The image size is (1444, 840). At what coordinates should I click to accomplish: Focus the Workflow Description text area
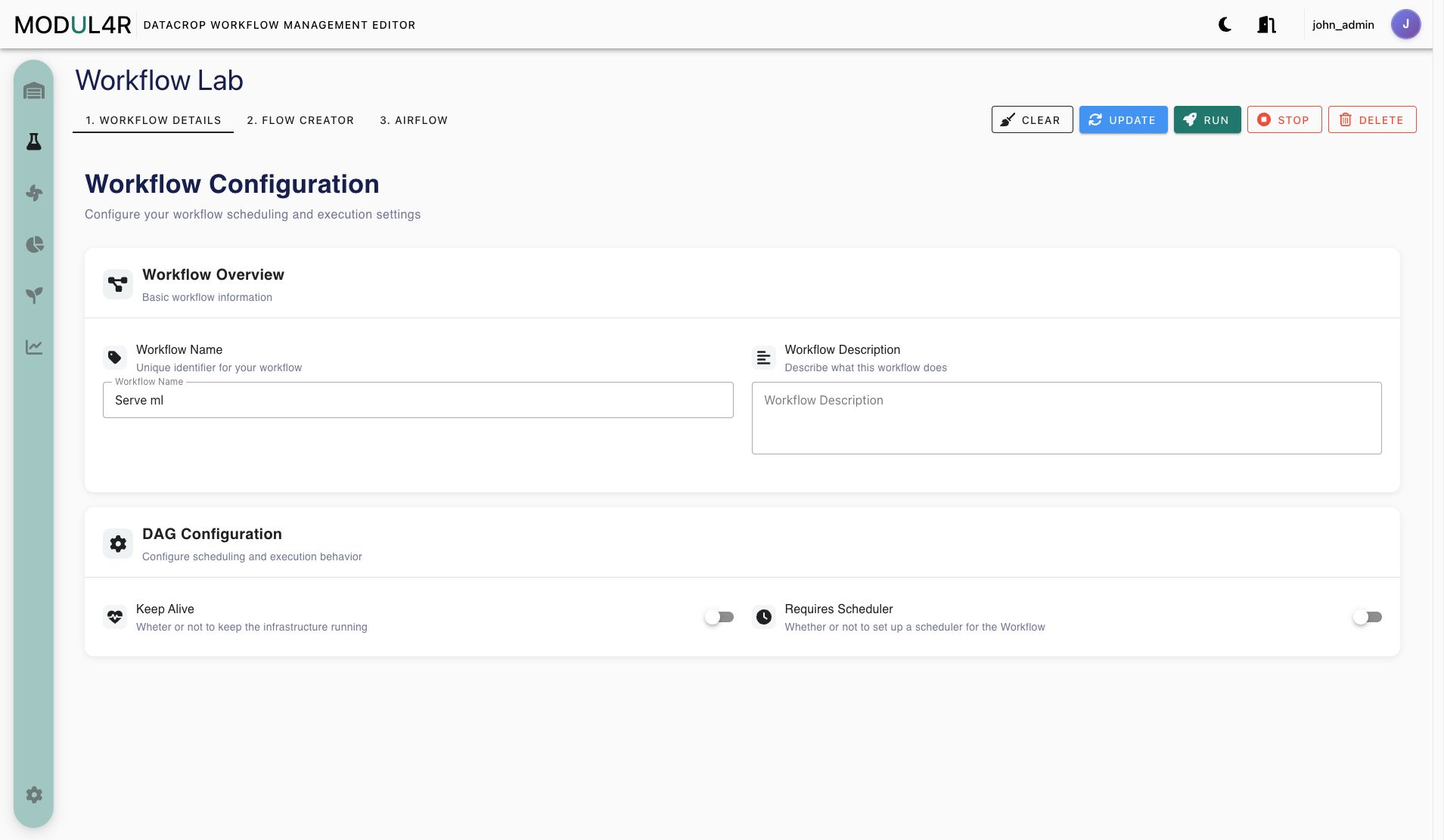[x=1067, y=418]
